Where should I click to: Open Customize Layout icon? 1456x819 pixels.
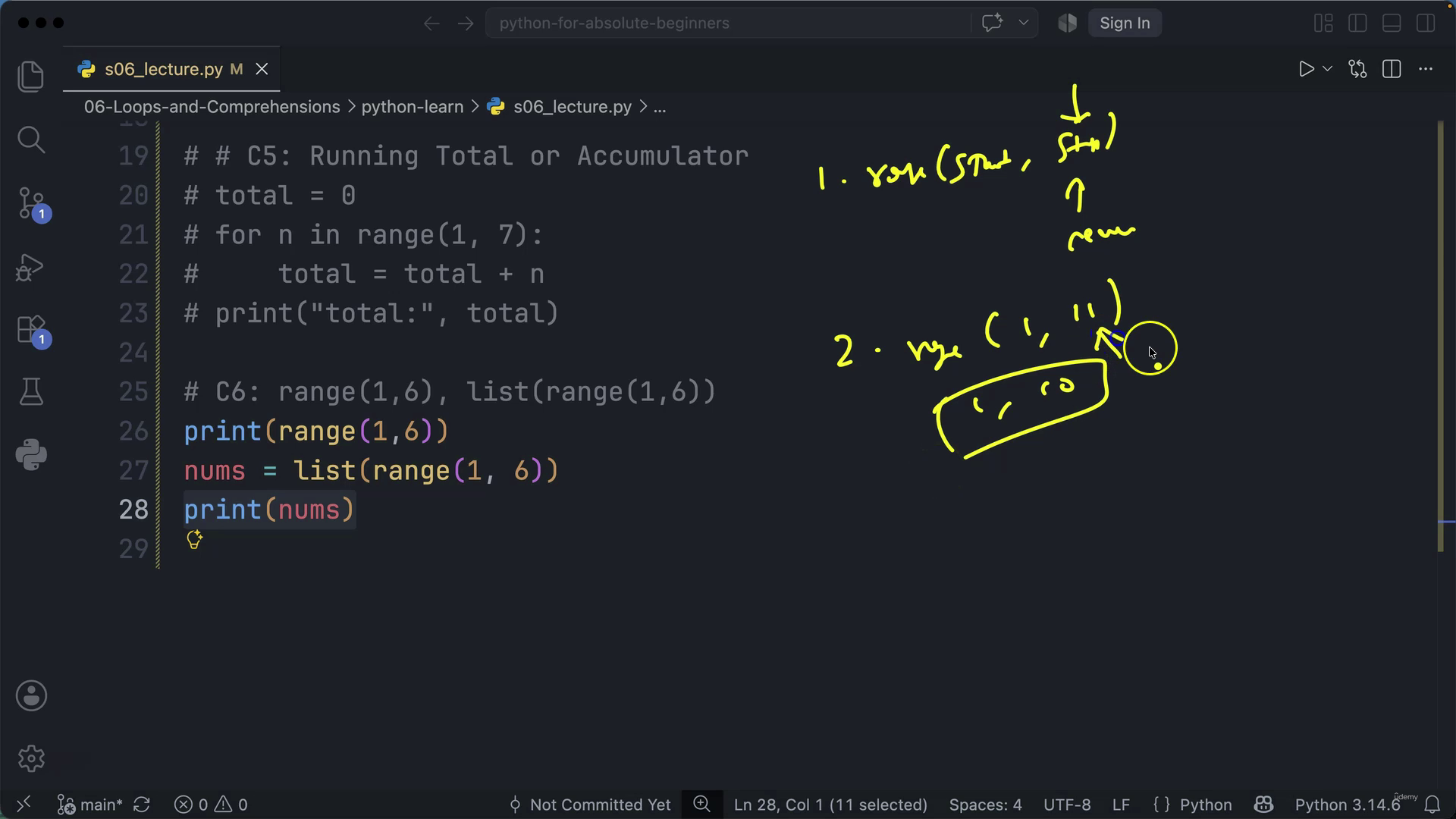[x=1323, y=24]
